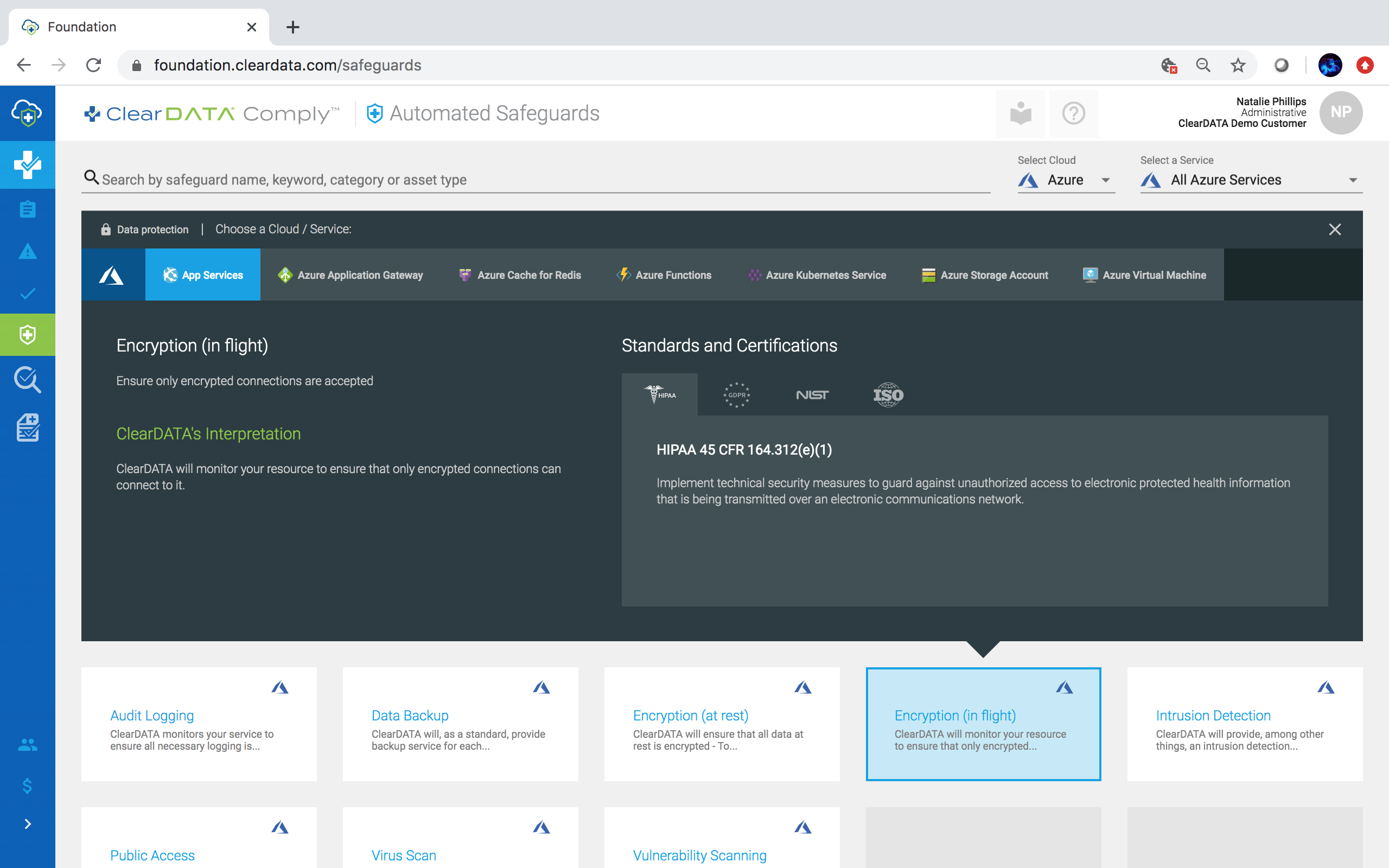Select the Comply cross-check sidebar icon
The image size is (1389, 868).
click(28, 165)
